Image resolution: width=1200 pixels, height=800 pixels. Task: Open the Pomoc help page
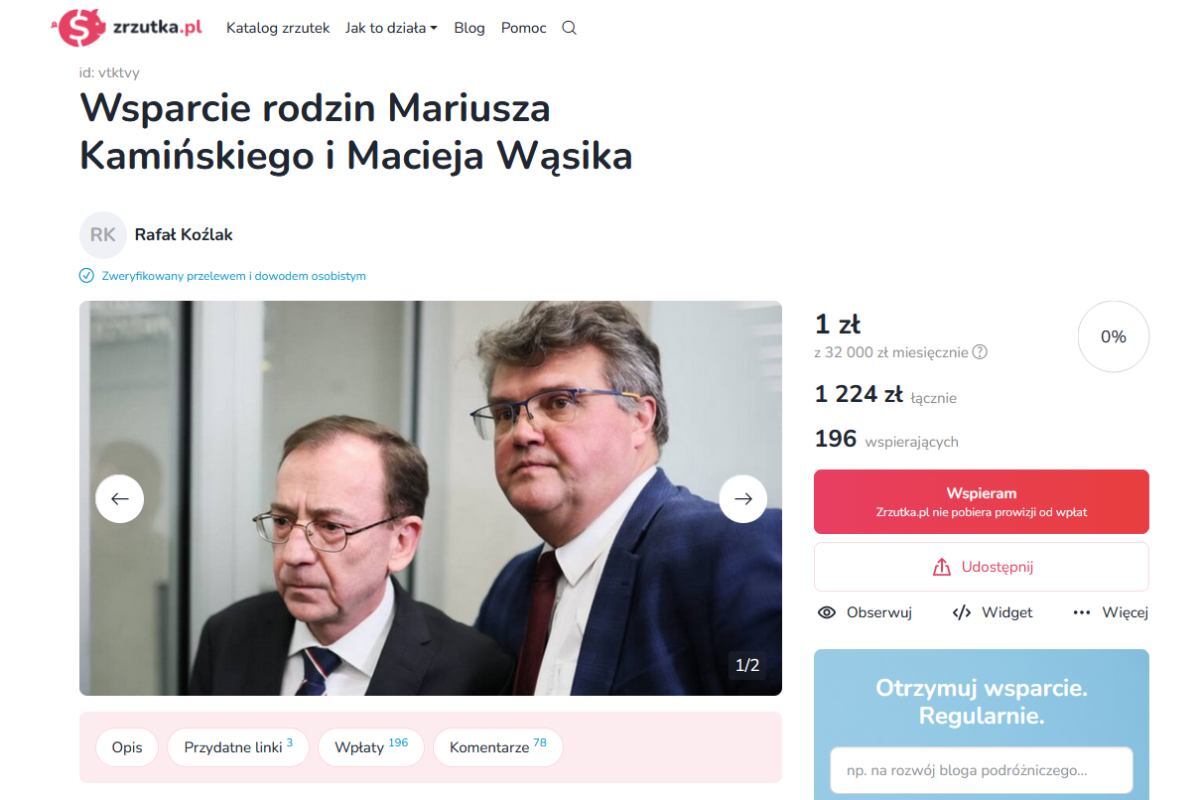click(x=523, y=28)
